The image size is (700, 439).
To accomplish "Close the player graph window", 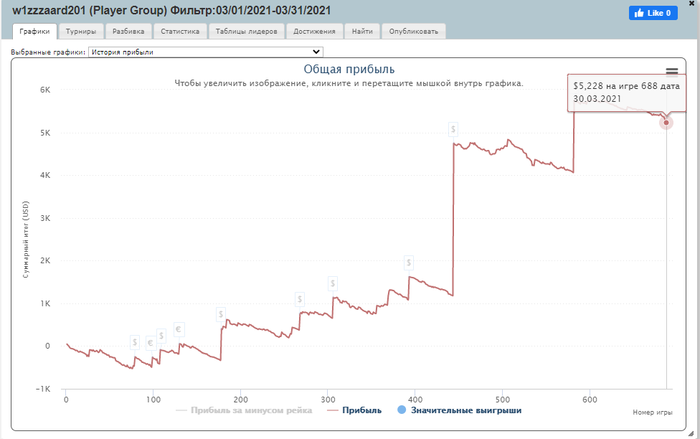I will (x=692, y=3).
